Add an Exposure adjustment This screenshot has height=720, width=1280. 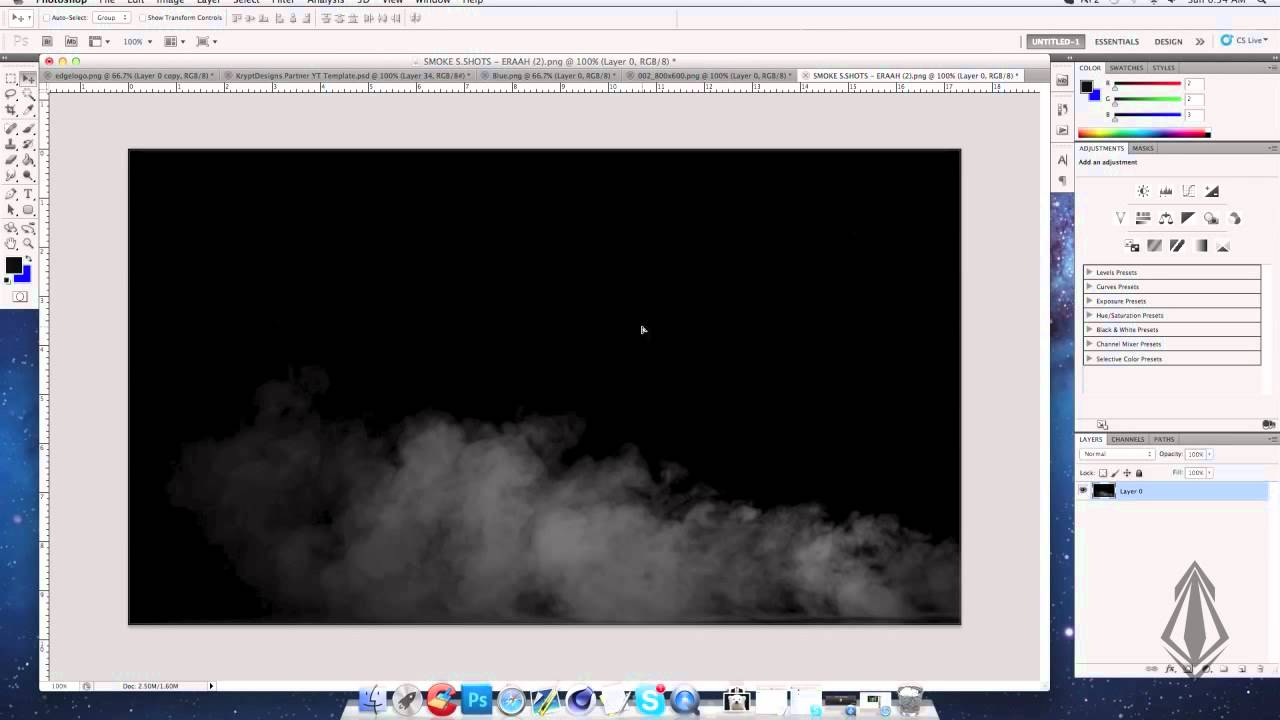(1212, 191)
